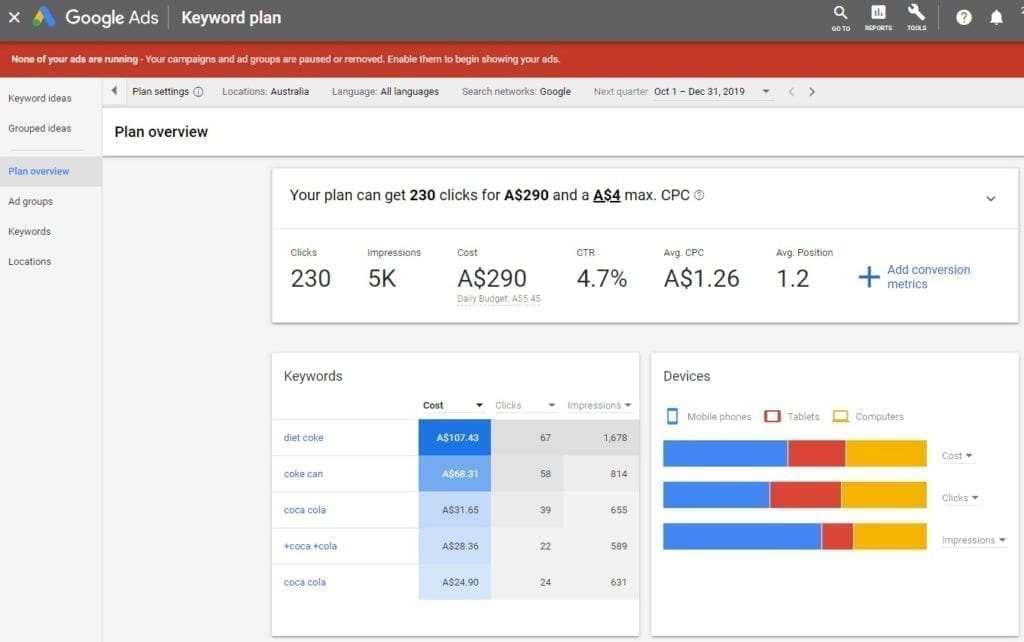Open the Clicks dropdown beside the Devices chart
This screenshot has height=642, width=1024.
[x=960, y=498]
